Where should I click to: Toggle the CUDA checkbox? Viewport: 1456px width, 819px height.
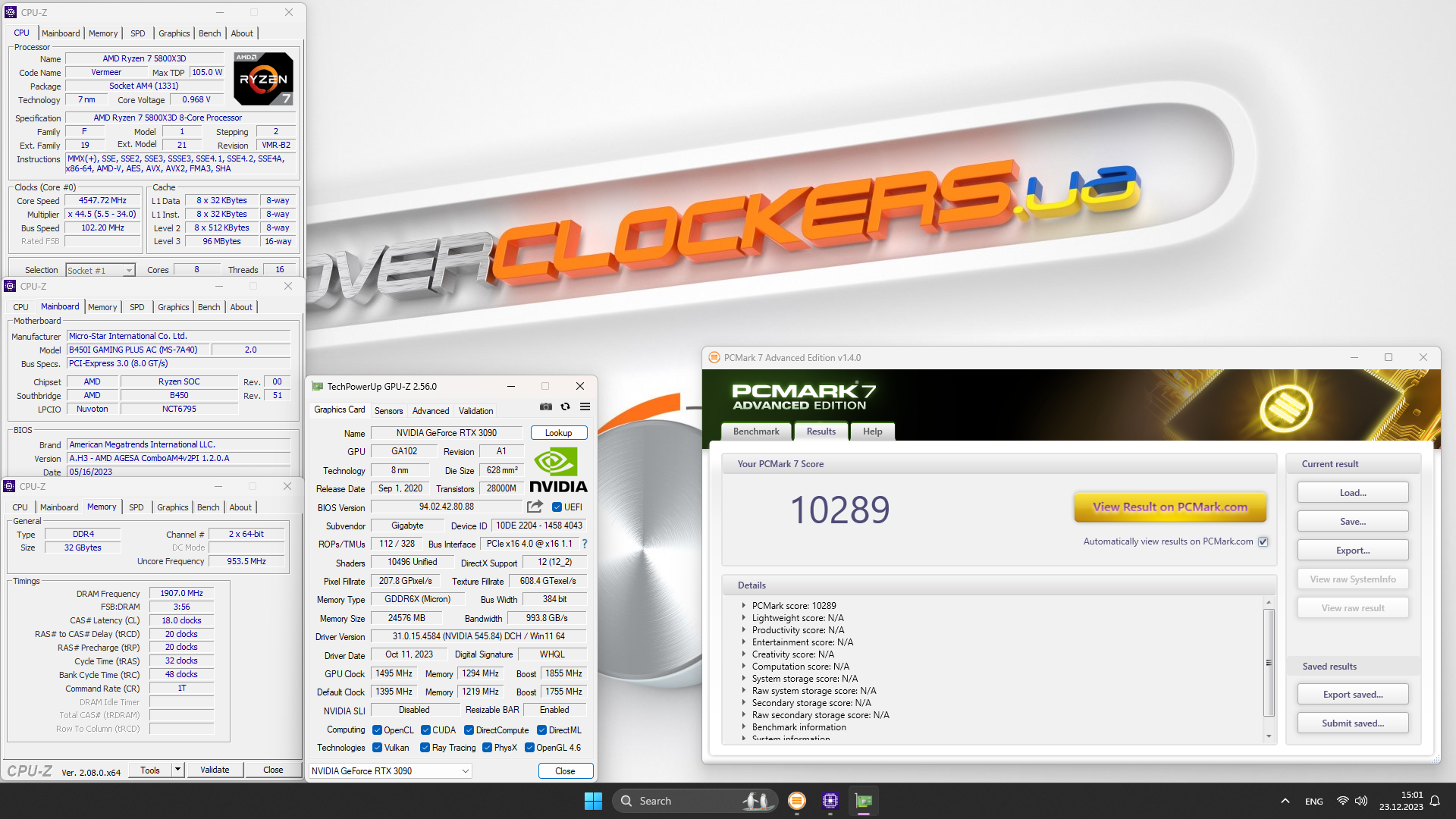(x=425, y=730)
